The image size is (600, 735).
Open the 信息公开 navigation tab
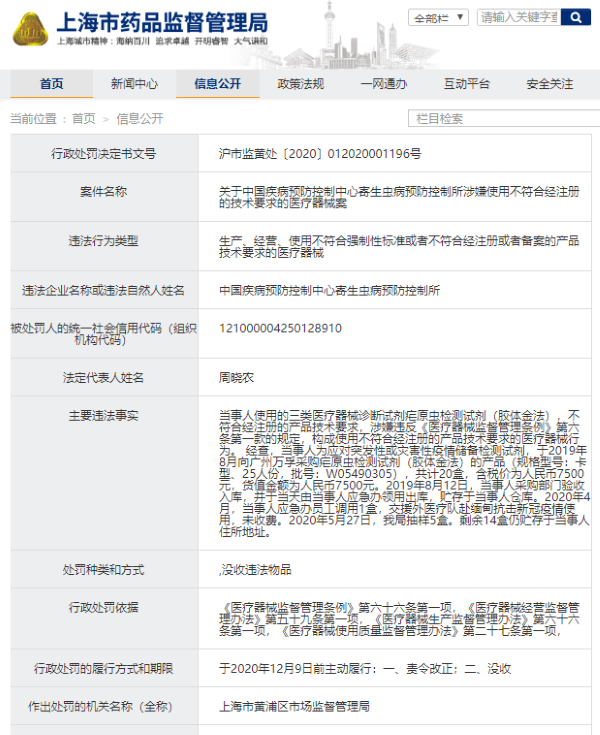(218, 84)
